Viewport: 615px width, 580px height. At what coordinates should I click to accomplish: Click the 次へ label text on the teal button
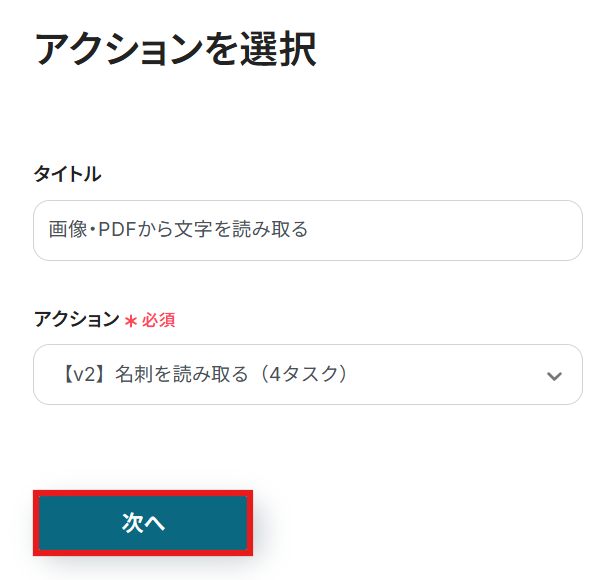(143, 523)
